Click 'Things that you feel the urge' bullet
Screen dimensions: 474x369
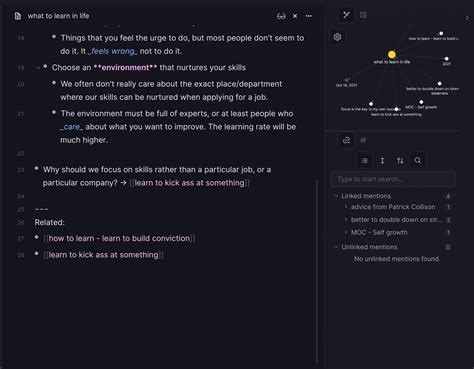pos(182,45)
